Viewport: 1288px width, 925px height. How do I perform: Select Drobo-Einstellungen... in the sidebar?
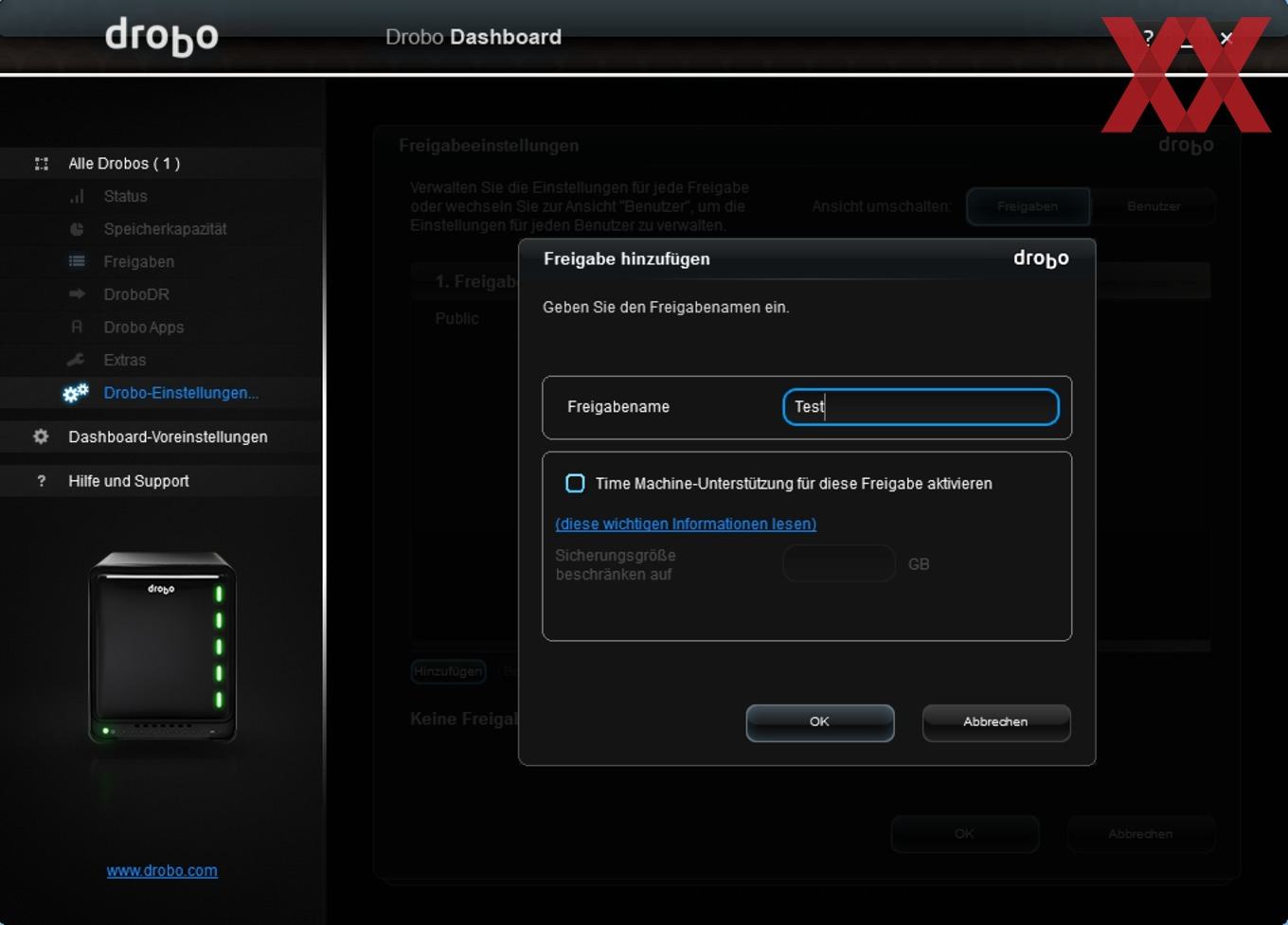[x=181, y=393]
